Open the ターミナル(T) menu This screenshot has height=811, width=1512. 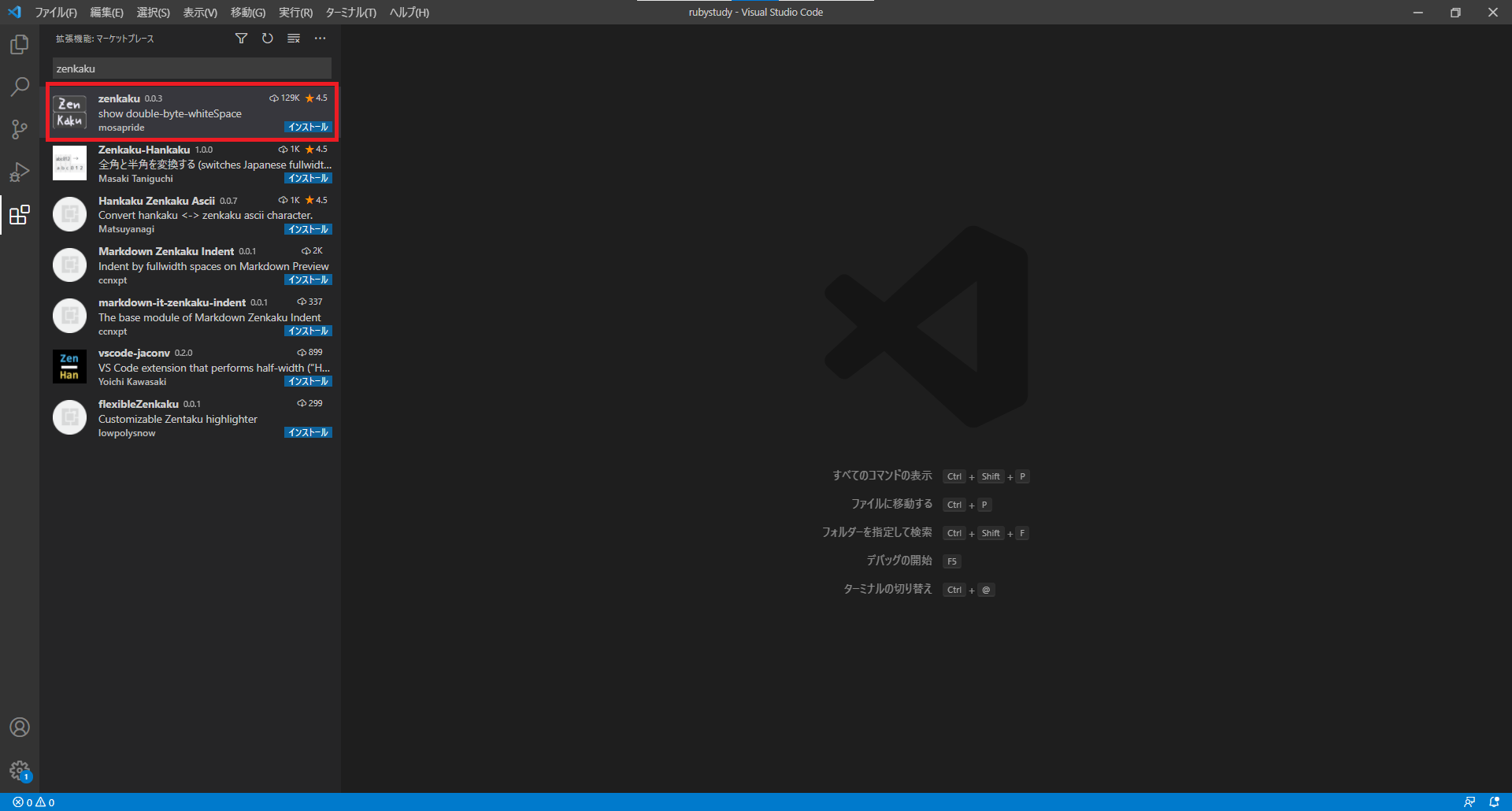pyautogui.click(x=350, y=13)
